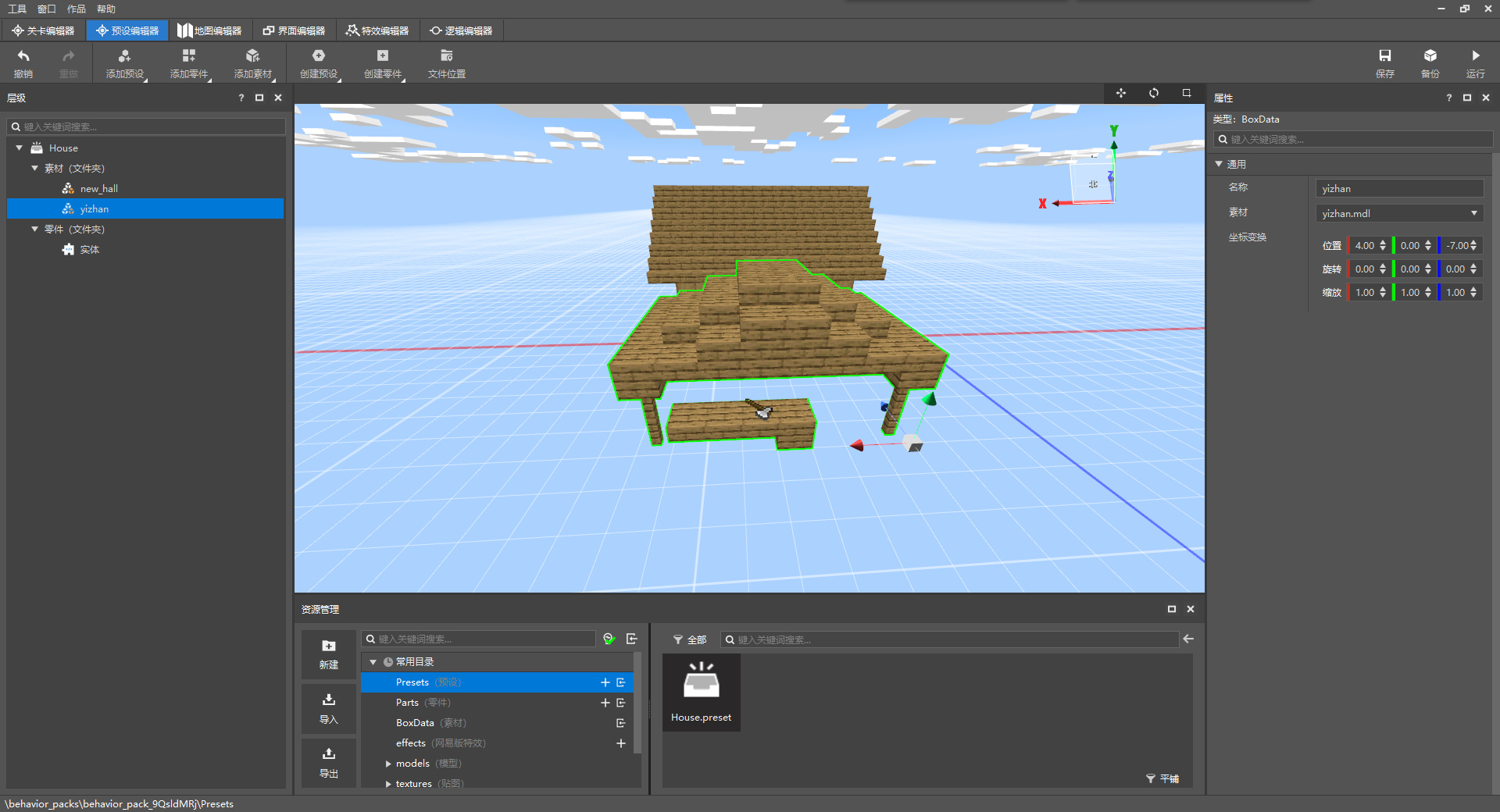The height and width of the screenshot is (812, 1500).
Task: Select the move gizmo tool in viewport header
Action: coord(1121,93)
